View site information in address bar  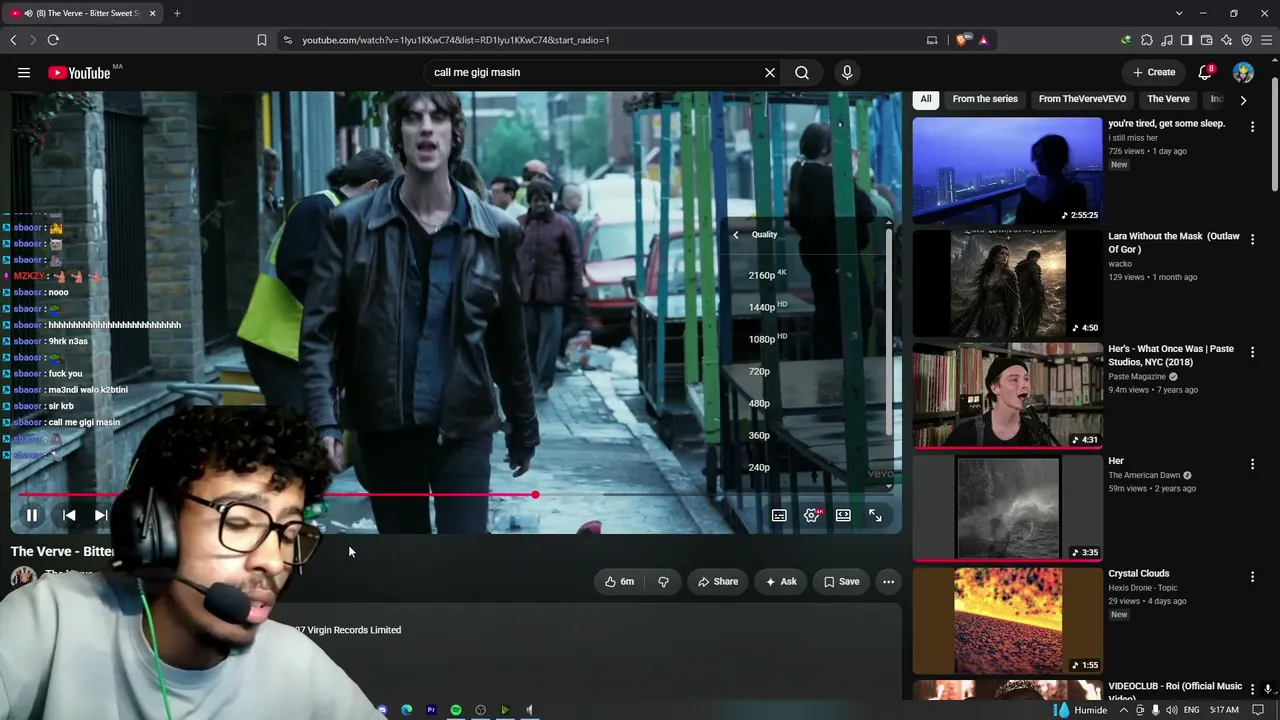point(288,40)
